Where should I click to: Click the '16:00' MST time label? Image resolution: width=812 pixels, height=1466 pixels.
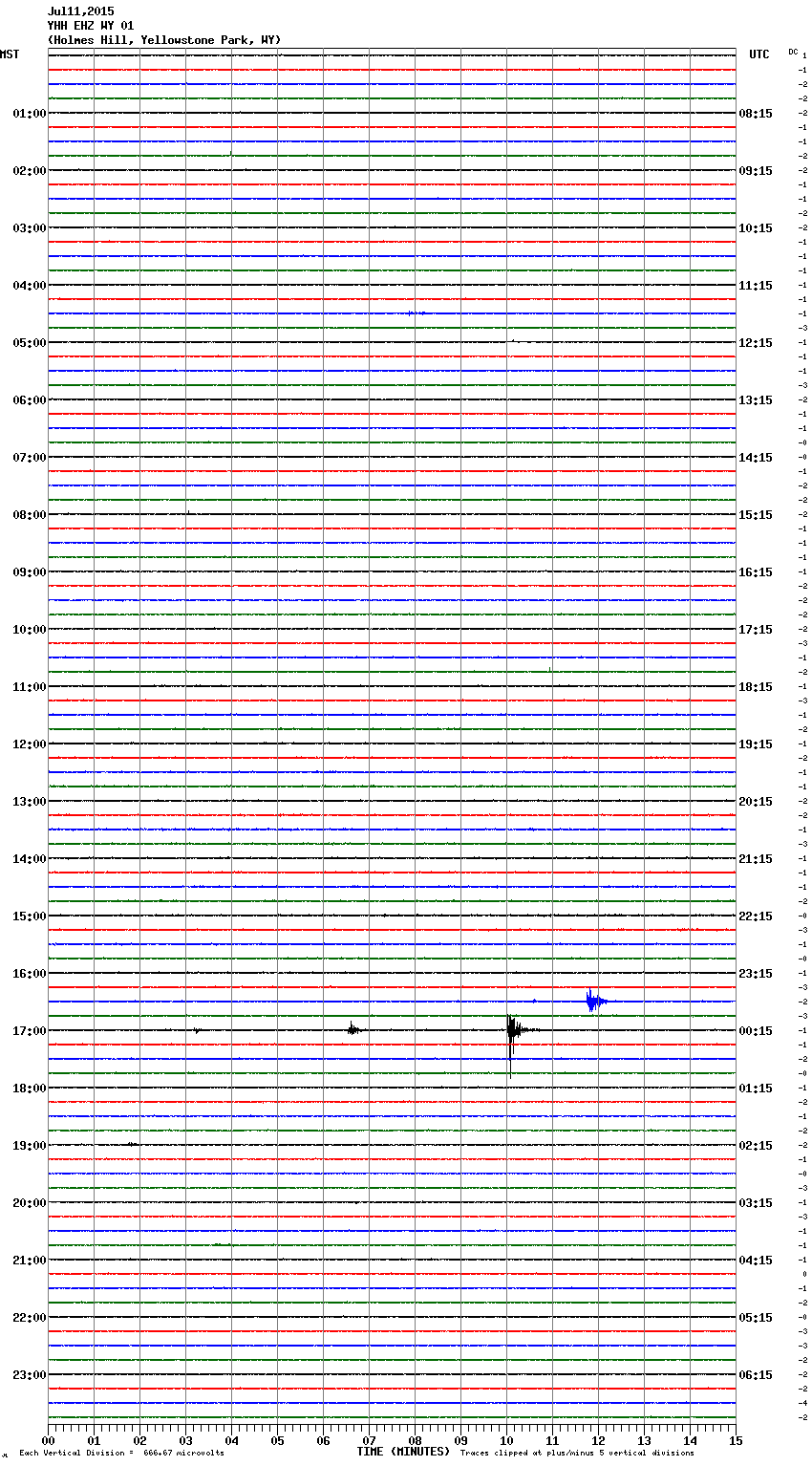click(x=30, y=974)
